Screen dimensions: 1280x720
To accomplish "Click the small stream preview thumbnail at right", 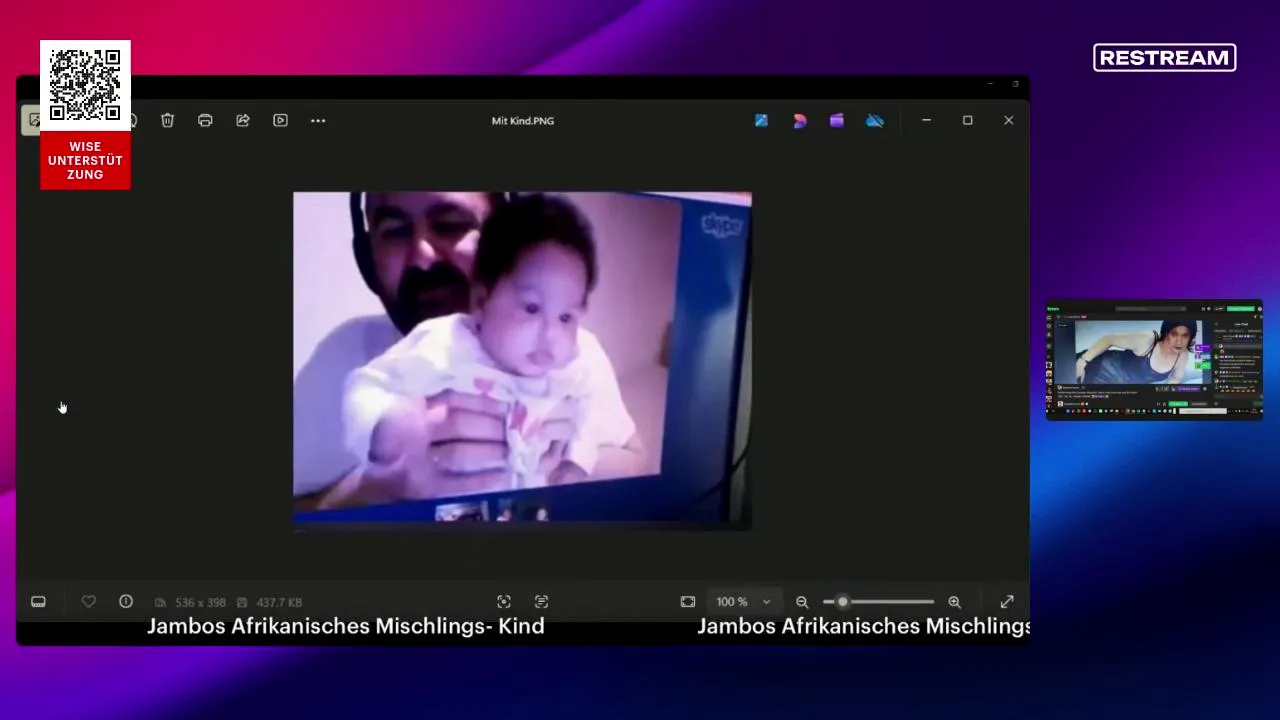I will click(x=1154, y=360).
